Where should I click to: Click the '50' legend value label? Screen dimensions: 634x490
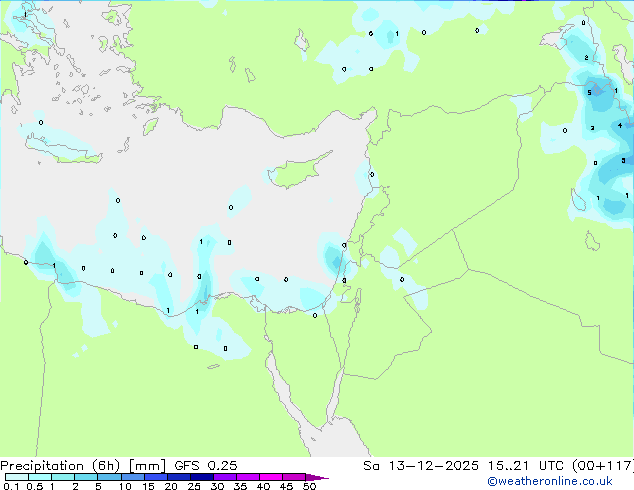pos(309,486)
